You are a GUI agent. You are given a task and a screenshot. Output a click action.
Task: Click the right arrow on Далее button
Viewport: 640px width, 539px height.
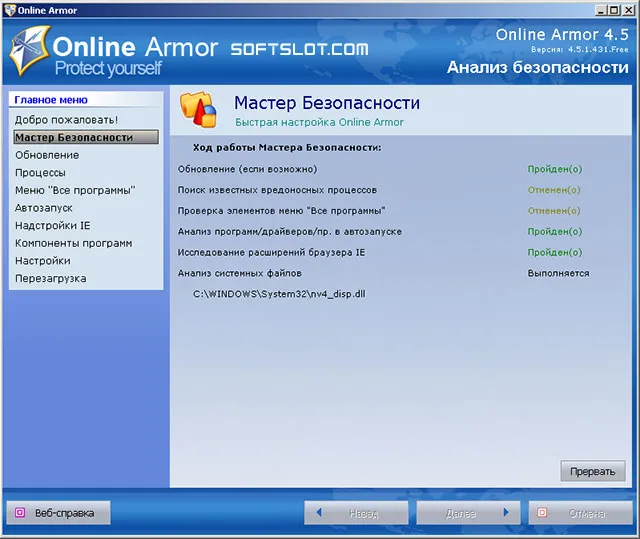506,512
